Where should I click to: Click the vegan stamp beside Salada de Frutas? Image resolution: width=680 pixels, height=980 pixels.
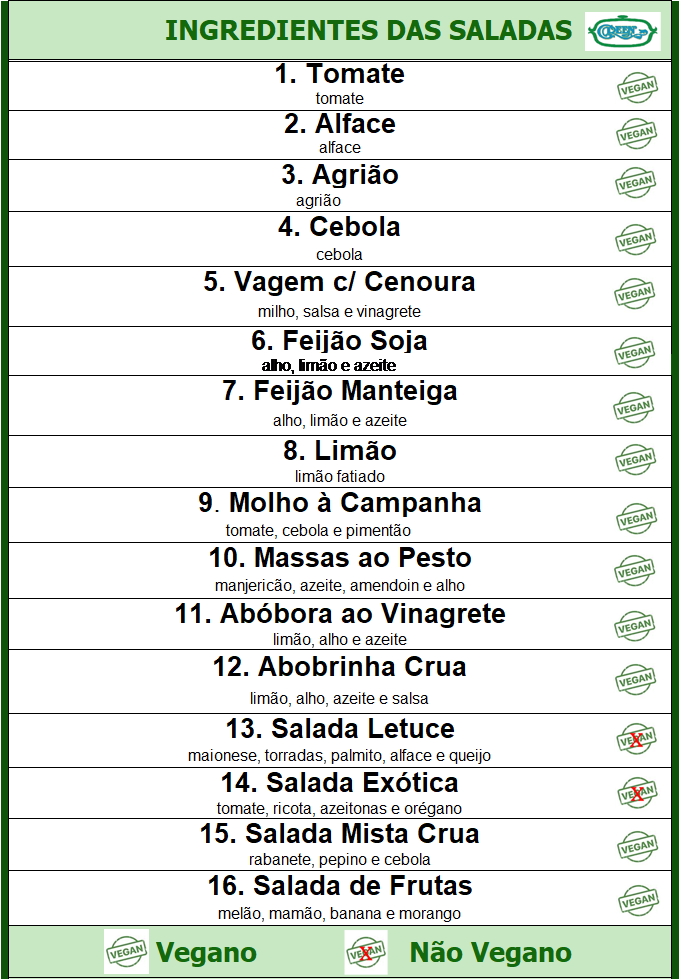638,901
